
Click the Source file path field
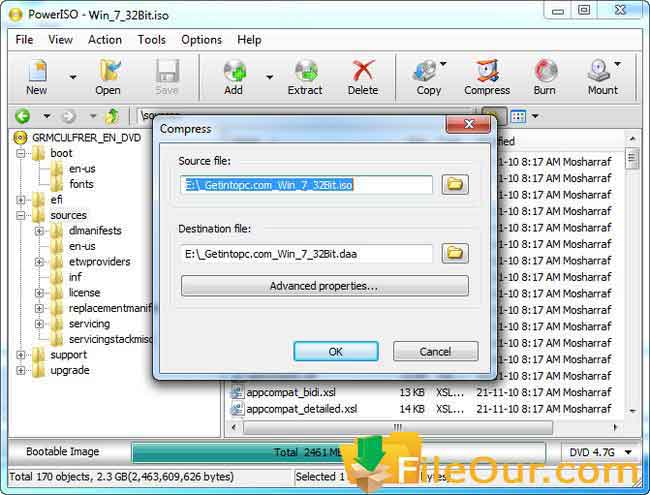(306, 184)
